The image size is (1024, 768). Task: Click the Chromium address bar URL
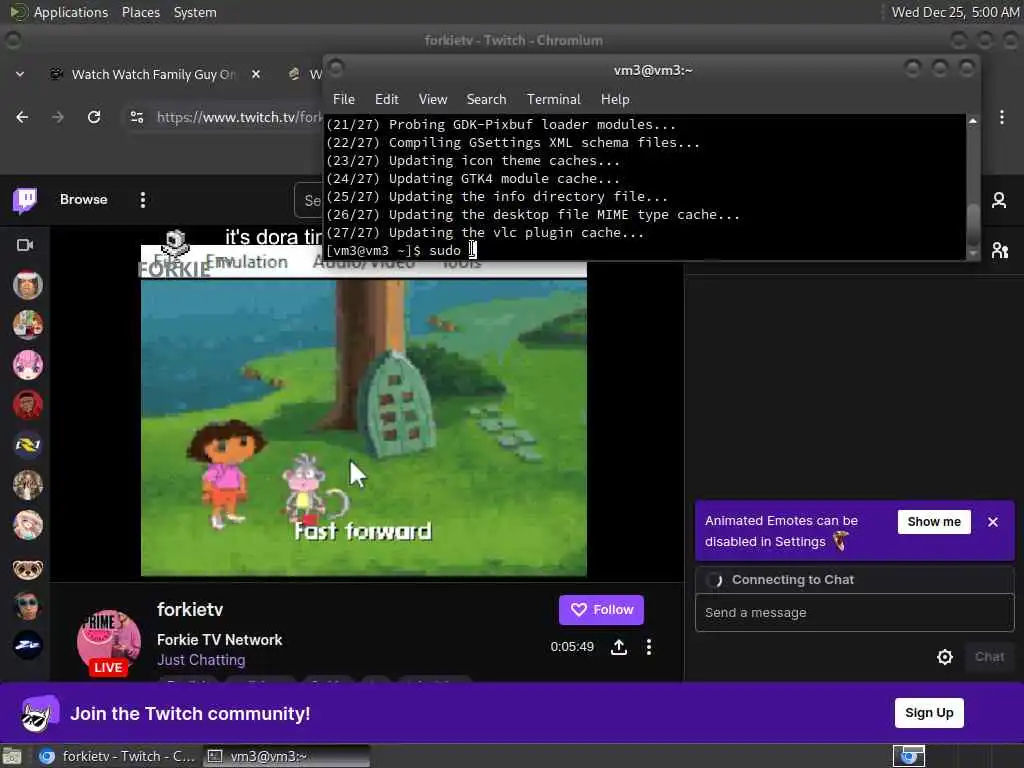(x=238, y=118)
